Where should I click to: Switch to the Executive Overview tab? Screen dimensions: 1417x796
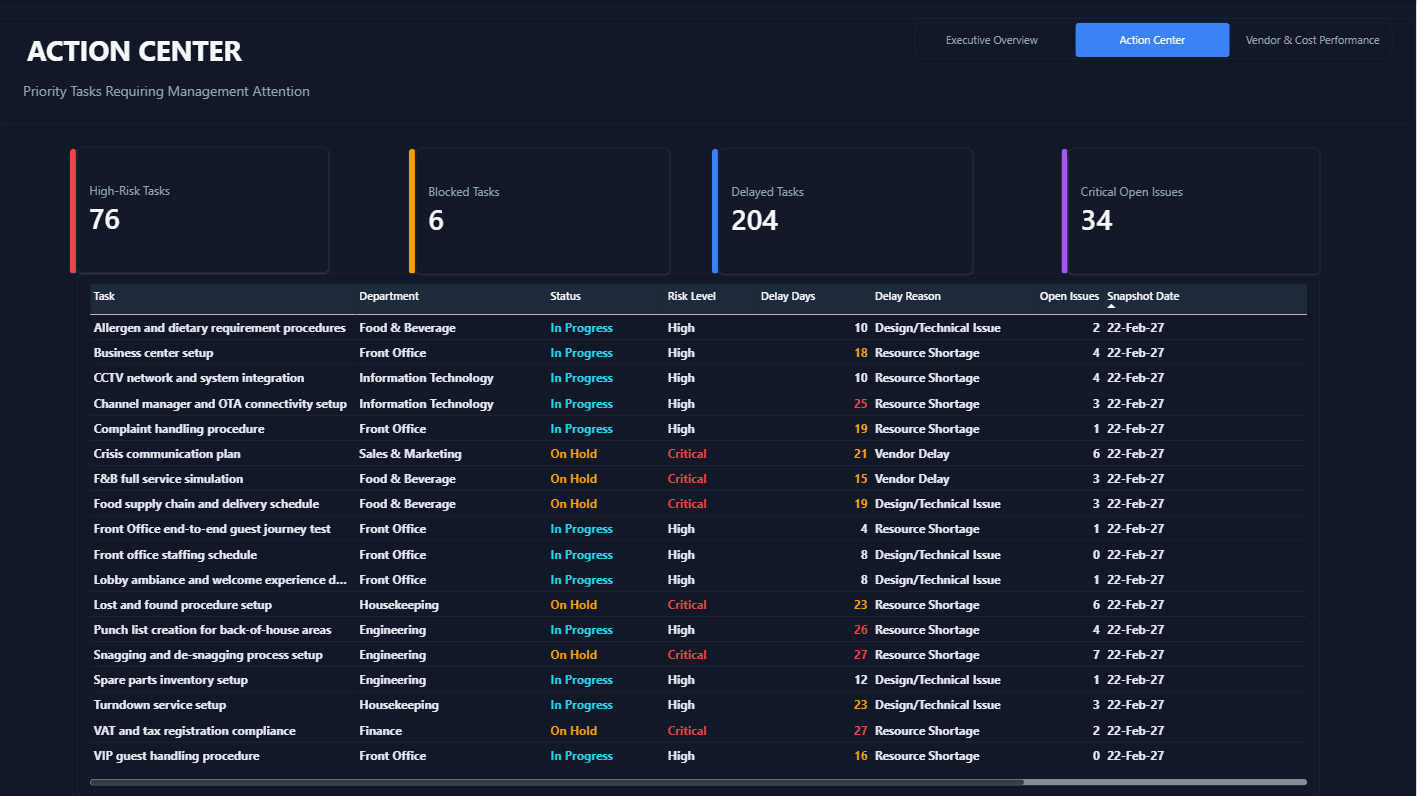pyautogui.click(x=992, y=40)
